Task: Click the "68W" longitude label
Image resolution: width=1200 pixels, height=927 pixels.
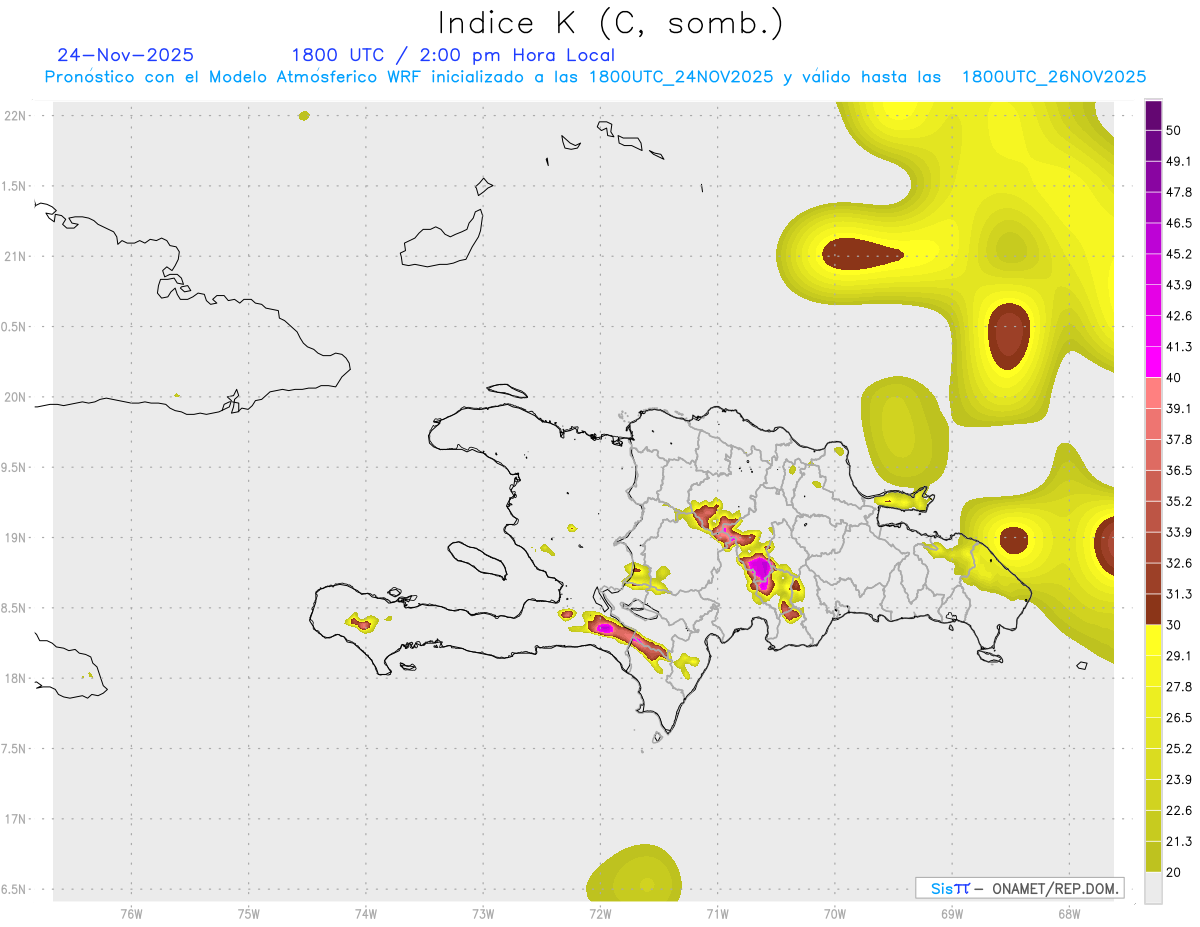Action: (1069, 913)
